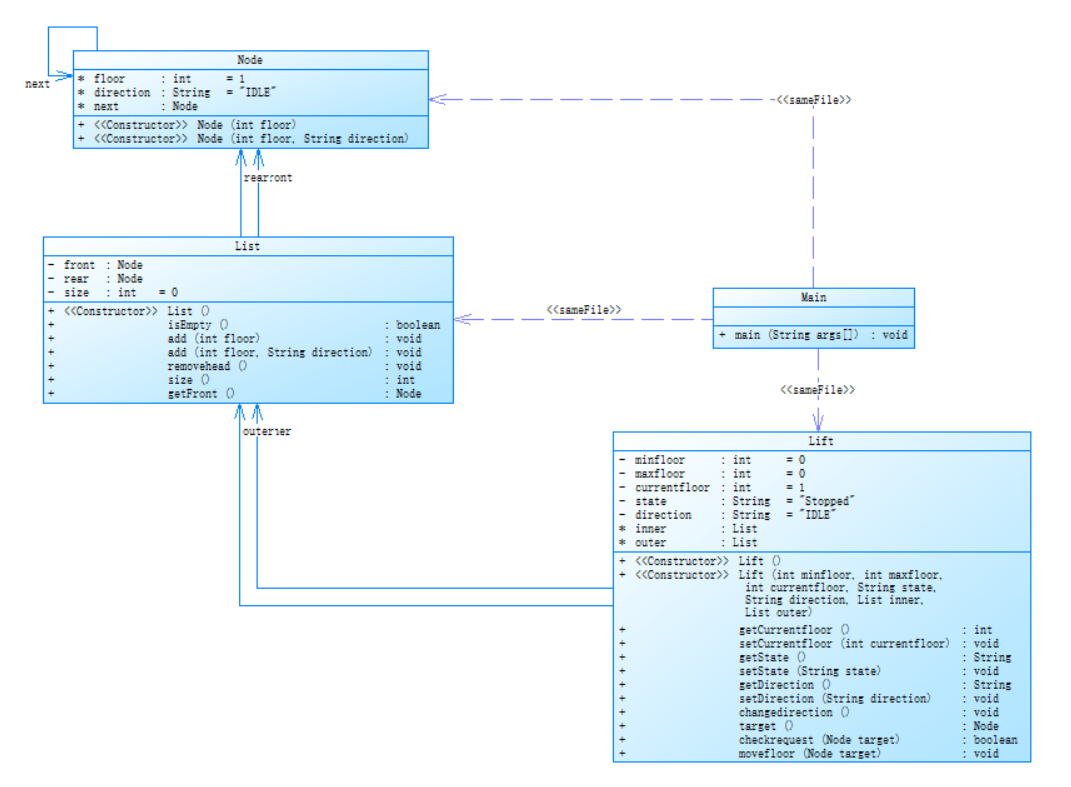Select the Node(int floor, String direction) constructor

[x=302, y=139]
